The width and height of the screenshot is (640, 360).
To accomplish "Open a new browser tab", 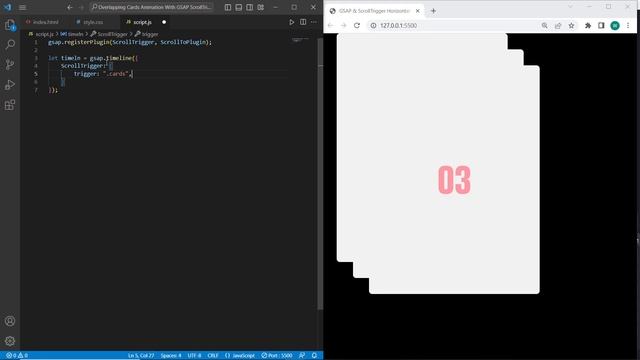I will 433,11.
